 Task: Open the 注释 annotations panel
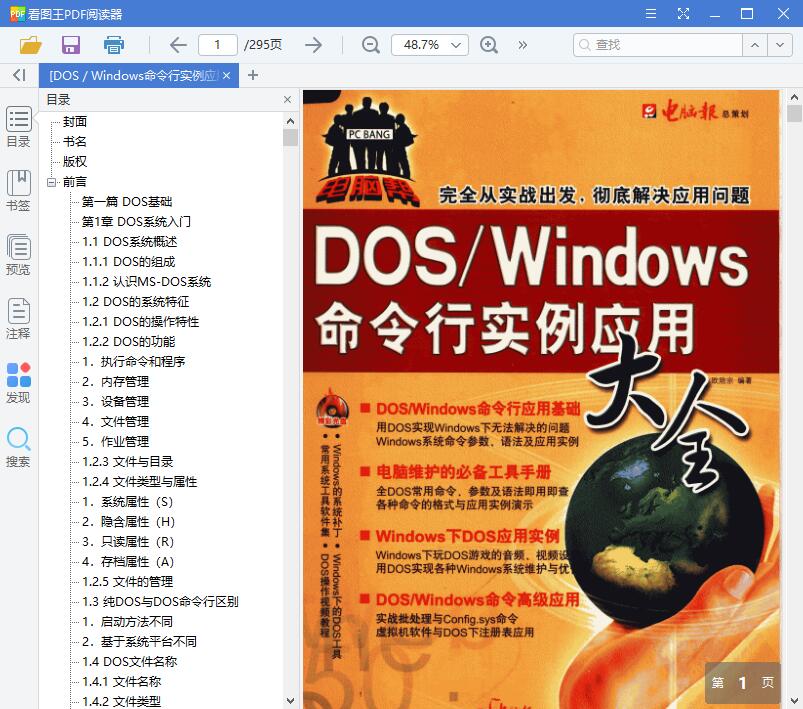(18, 319)
